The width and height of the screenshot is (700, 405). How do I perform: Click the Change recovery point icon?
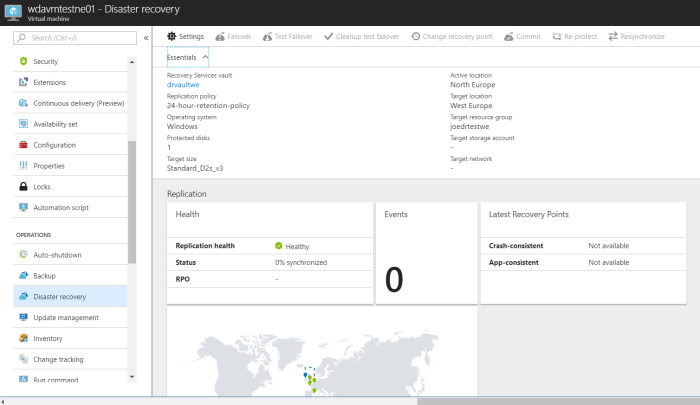[415, 37]
